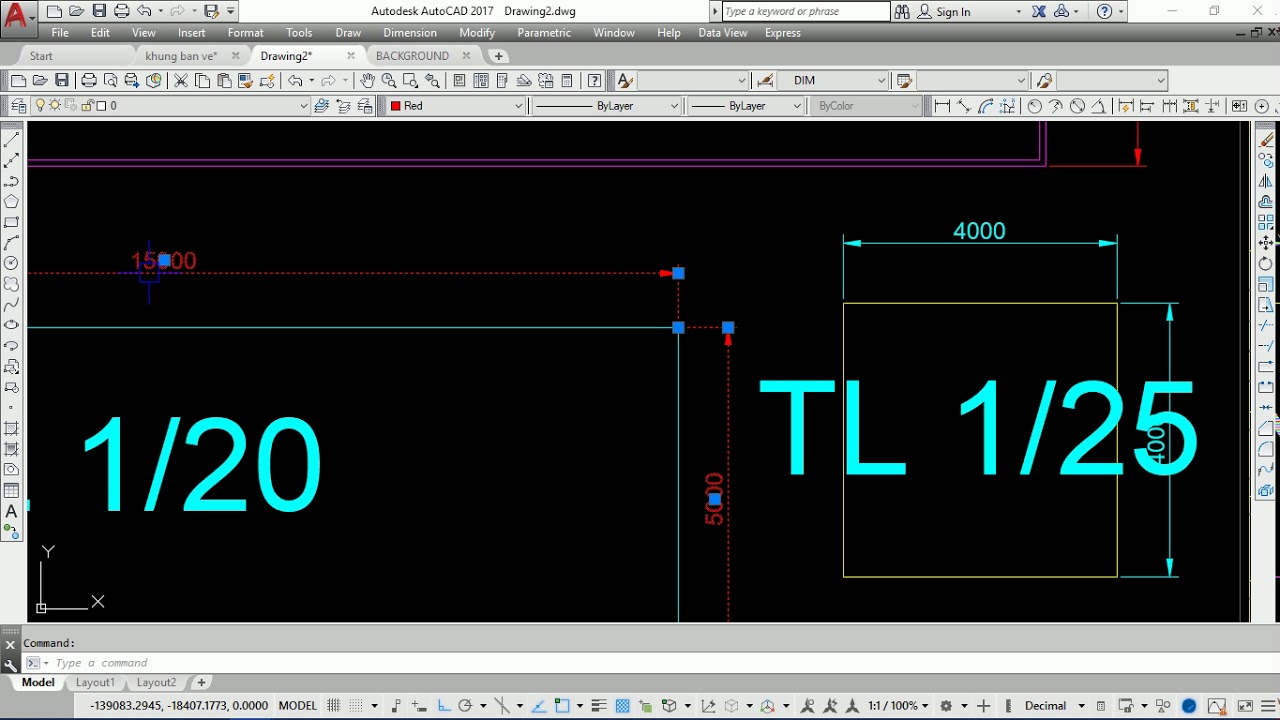Click the Radius dimension icon
Viewport: 1280px width, 720px height.
tap(1035, 105)
